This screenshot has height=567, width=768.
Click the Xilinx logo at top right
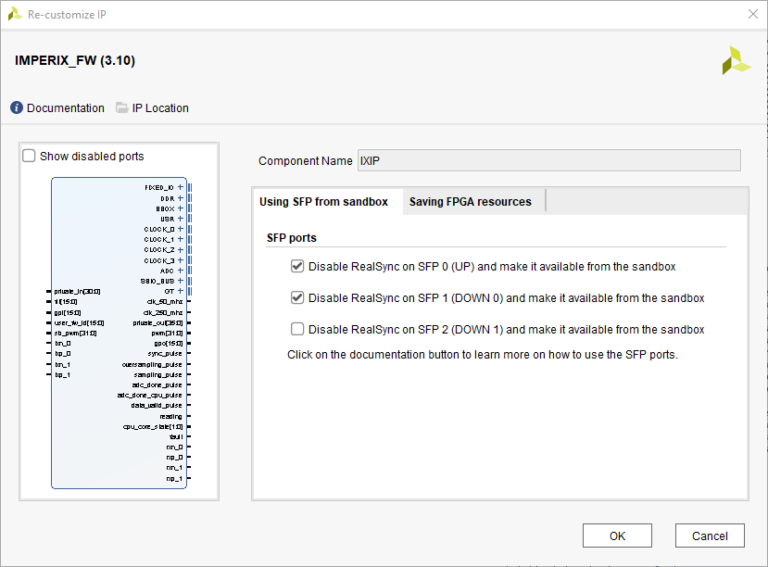tap(736, 60)
